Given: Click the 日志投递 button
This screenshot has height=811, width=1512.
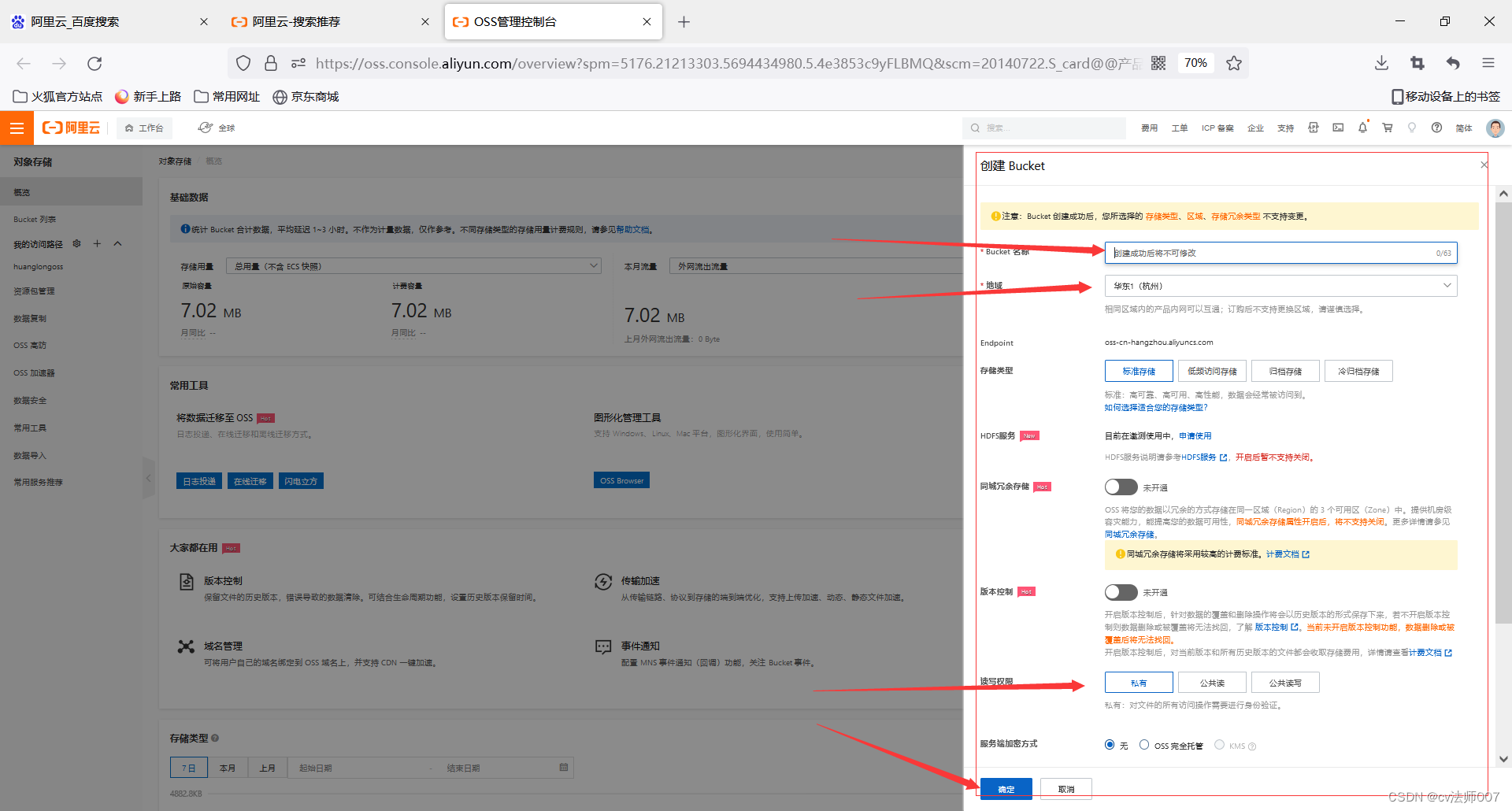Looking at the screenshot, I should tap(199, 481).
